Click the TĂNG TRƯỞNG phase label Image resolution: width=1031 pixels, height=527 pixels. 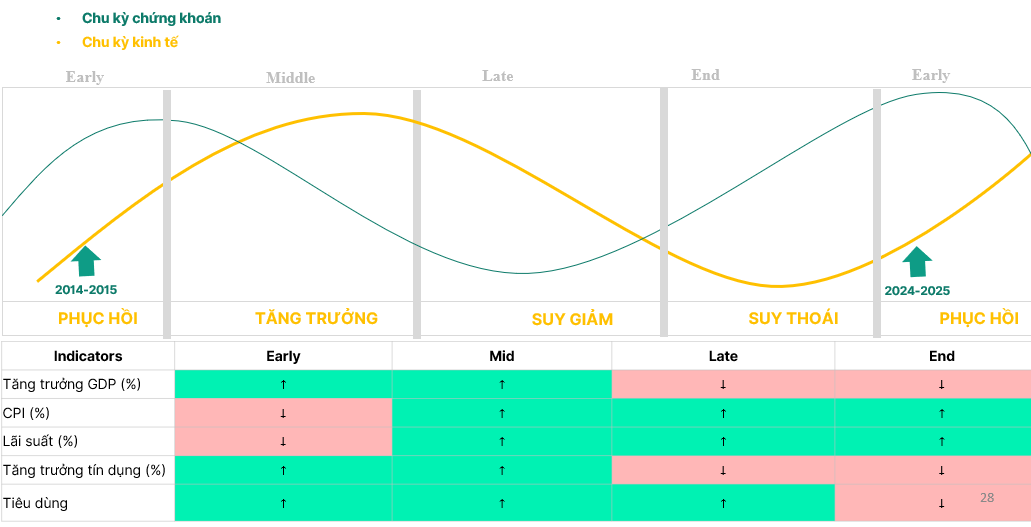pos(316,318)
